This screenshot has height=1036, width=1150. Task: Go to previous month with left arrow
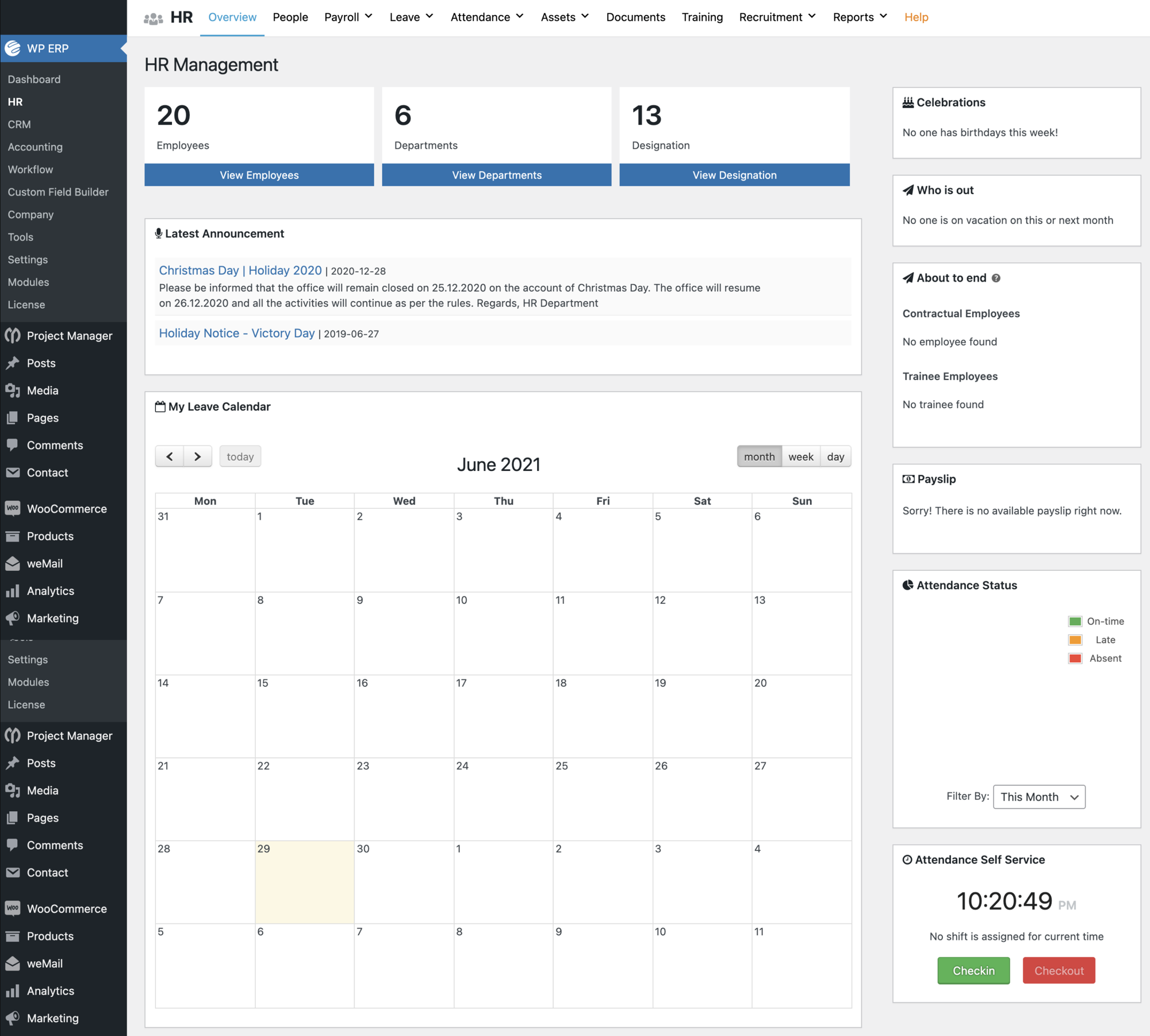pyautogui.click(x=170, y=456)
